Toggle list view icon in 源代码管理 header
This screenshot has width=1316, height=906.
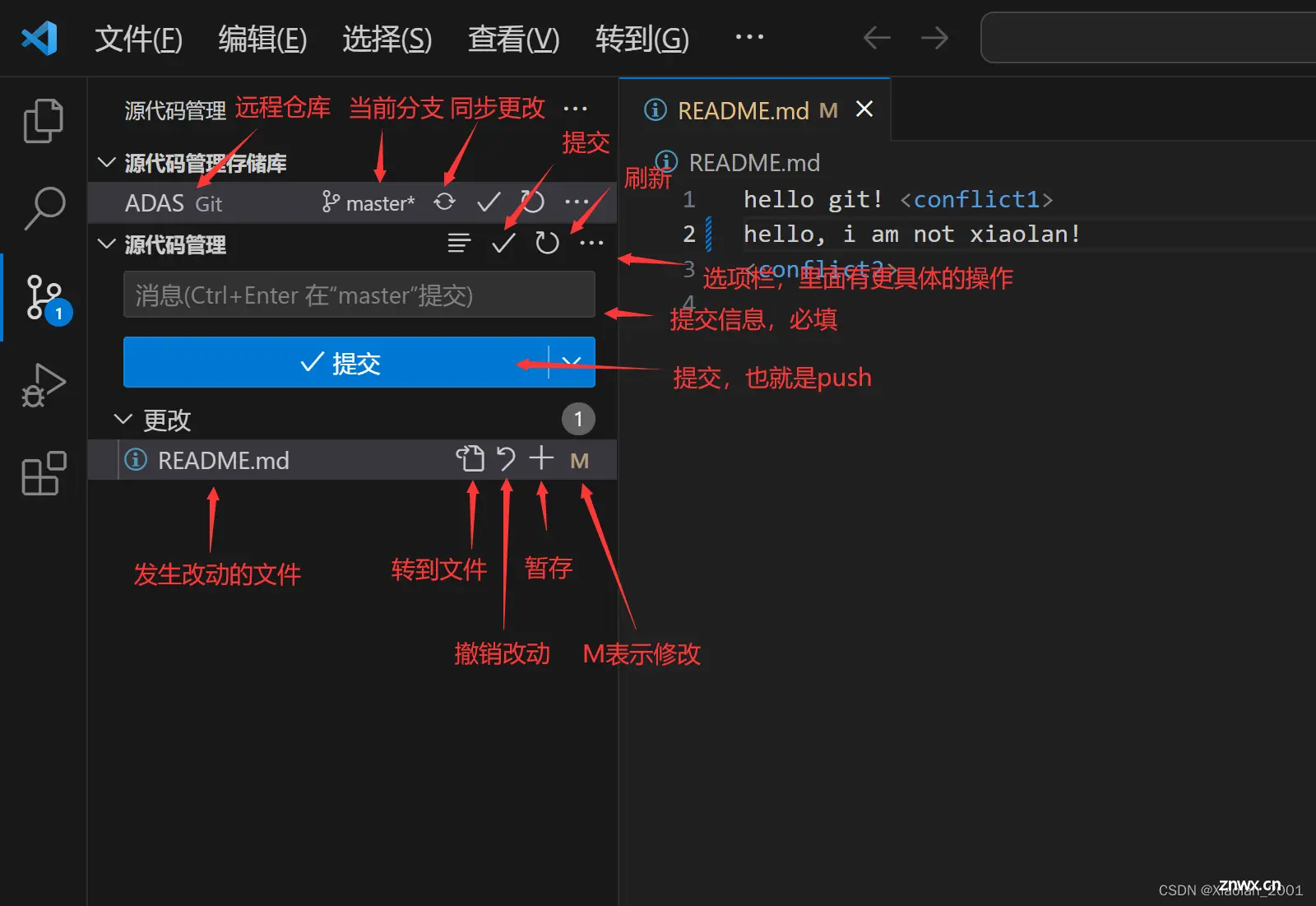459,243
